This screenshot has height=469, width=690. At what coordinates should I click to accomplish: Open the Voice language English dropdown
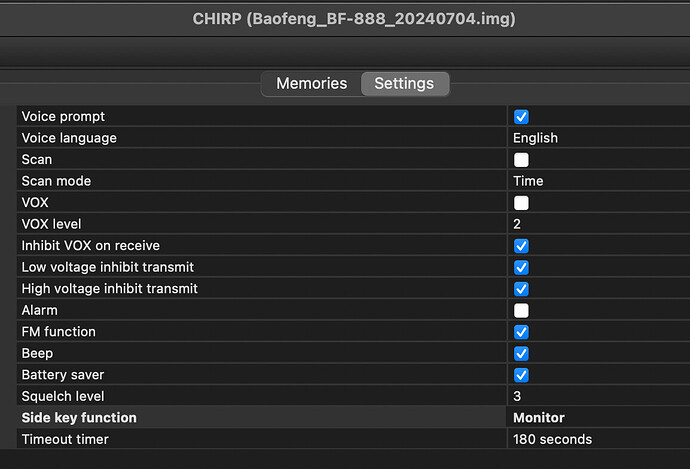[x=599, y=138]
